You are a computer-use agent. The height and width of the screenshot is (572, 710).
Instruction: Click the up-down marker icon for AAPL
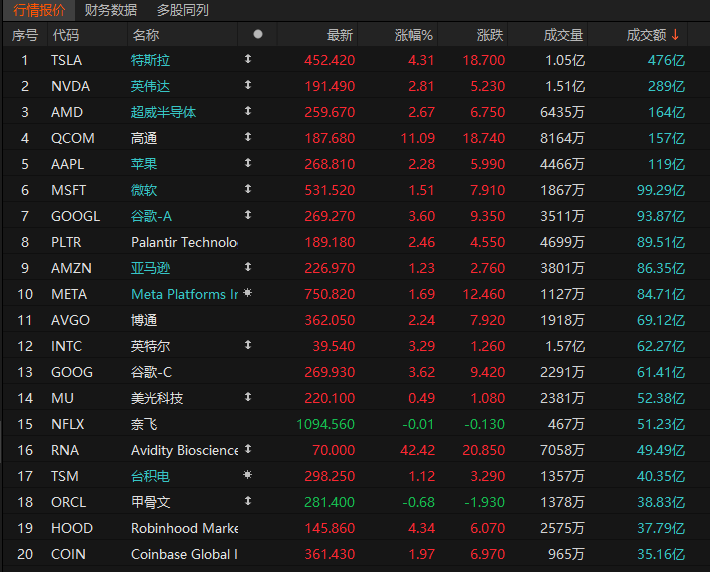coord(248,163)
